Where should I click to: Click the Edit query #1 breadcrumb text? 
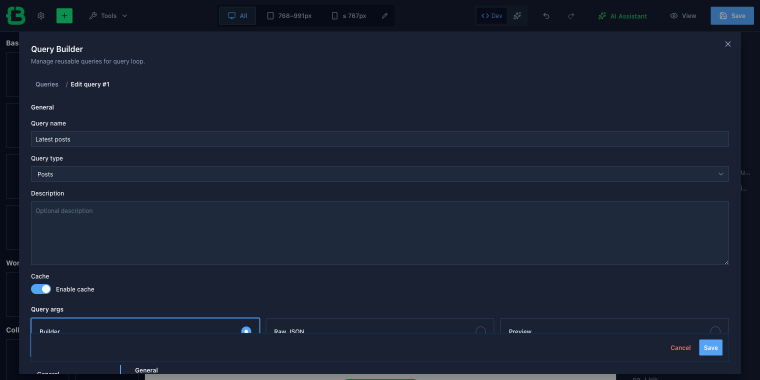[x=90, y=84]
